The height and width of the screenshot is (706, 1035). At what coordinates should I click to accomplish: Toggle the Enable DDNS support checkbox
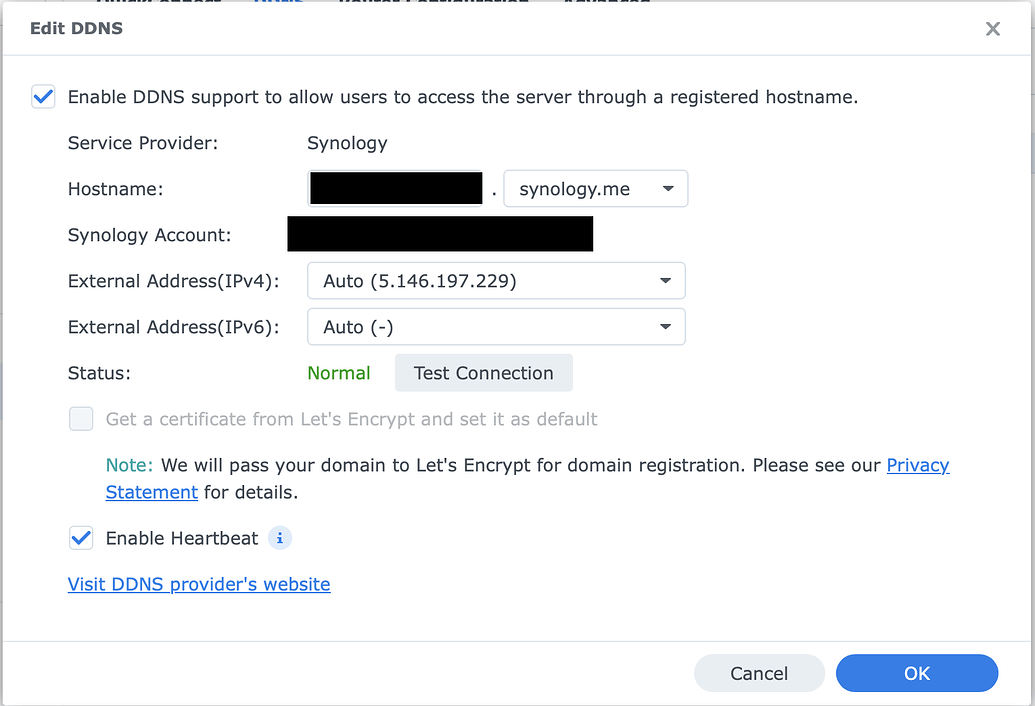pyautogui.click(x=43, y=97)
